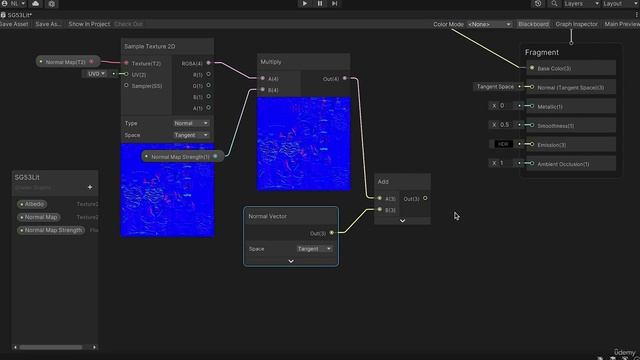Screen dimensions: 640x360
Task: Click the RGBA(4) output port
Action: pyautogui.click(x=209, y=63)
